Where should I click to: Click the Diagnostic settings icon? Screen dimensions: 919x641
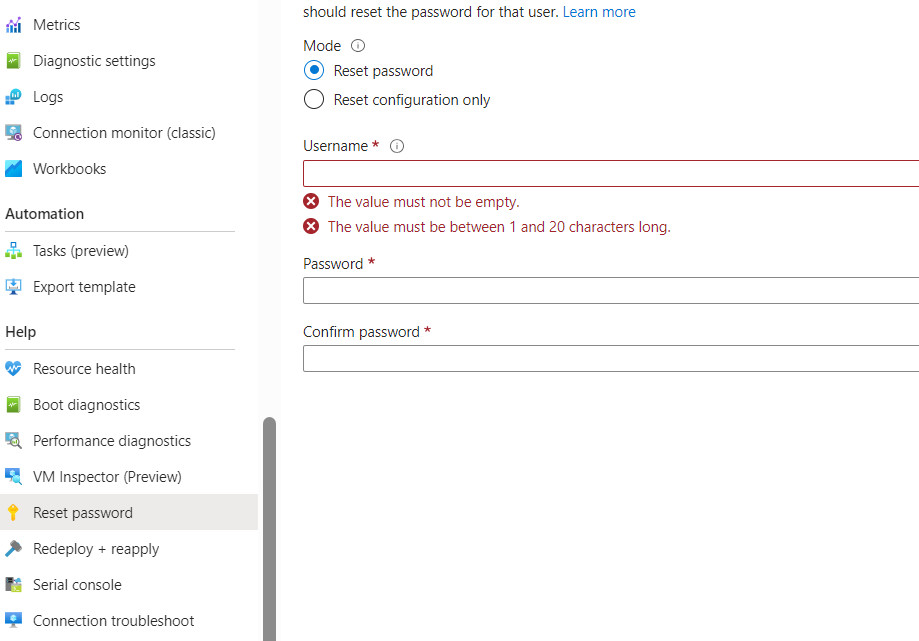click(13, 61)
